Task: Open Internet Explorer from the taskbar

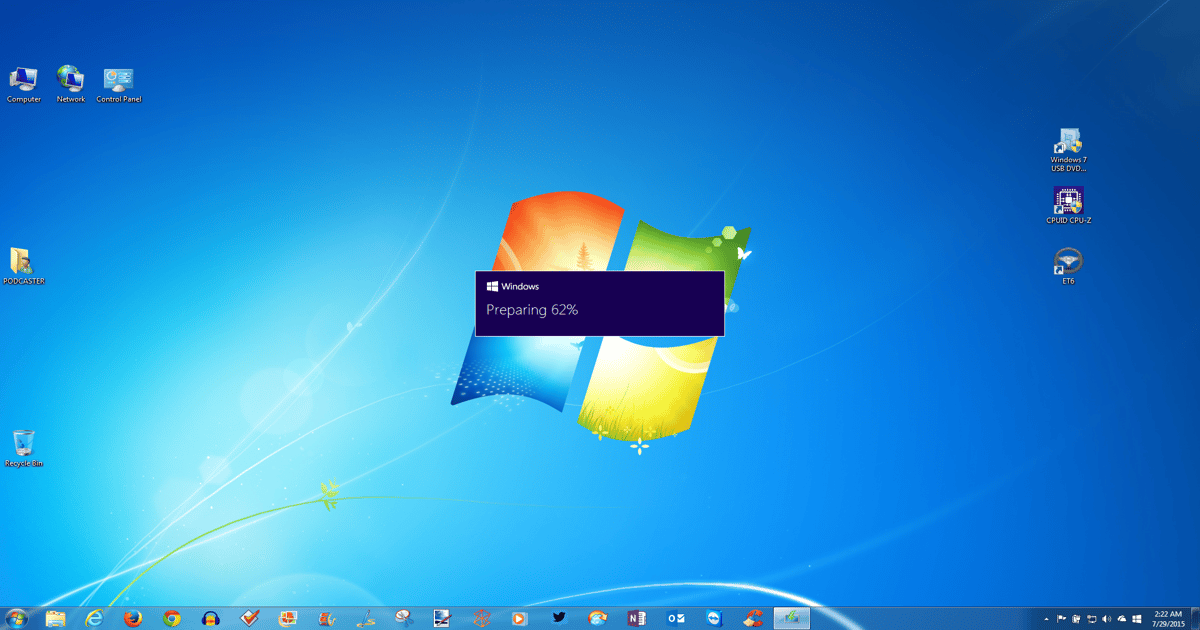Action: tap(93, 617)
